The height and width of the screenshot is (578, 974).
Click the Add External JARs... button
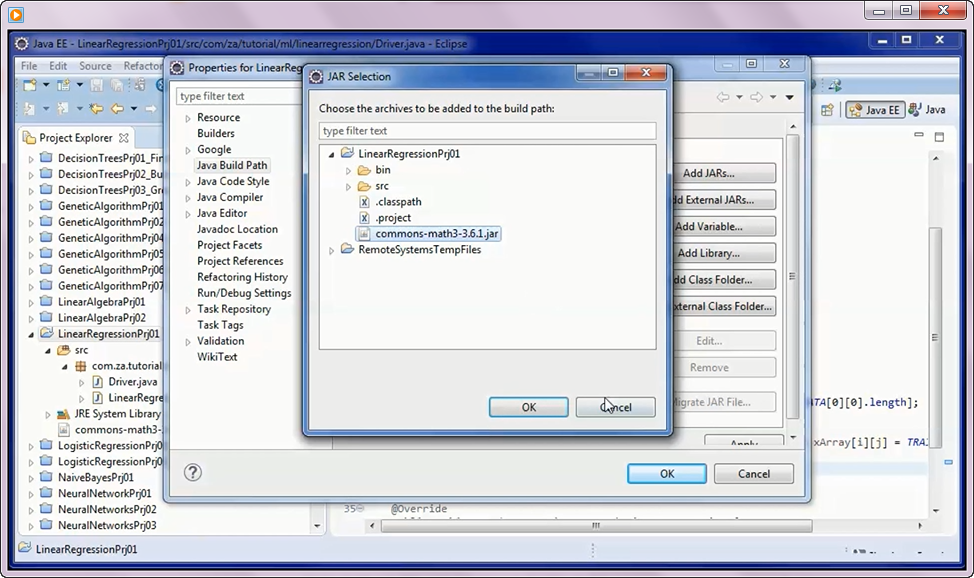(724, 200)
